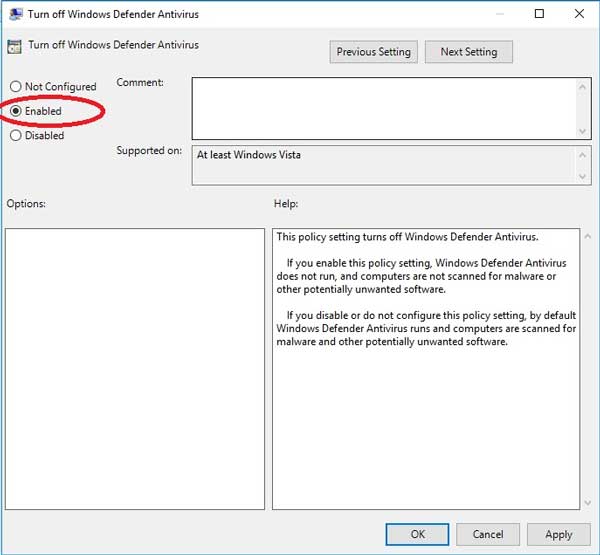Viewport: 600px width, 555px height.
Task: Click Supported on box up scroll arrow
Action: click(582, 155)
